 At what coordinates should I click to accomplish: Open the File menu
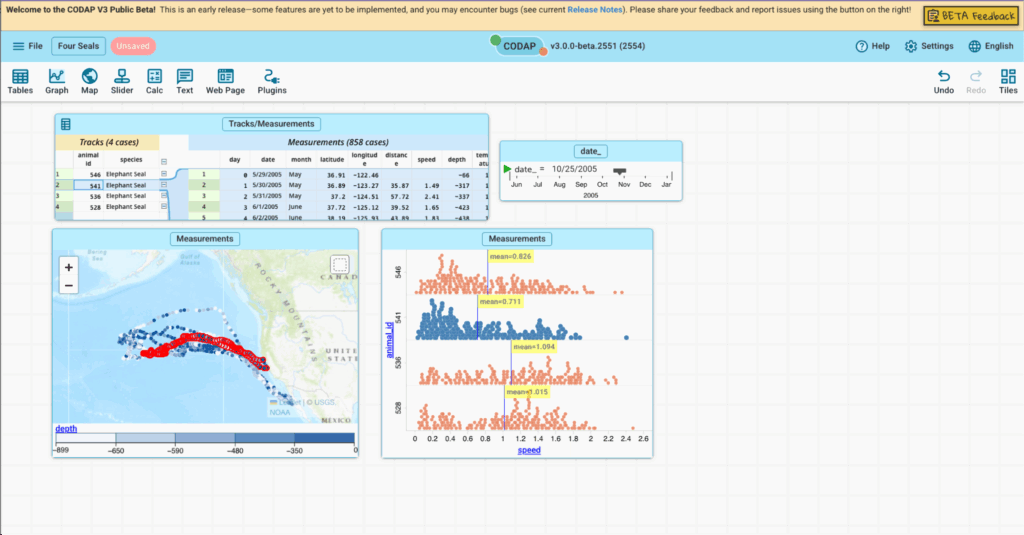coord(27,47)
